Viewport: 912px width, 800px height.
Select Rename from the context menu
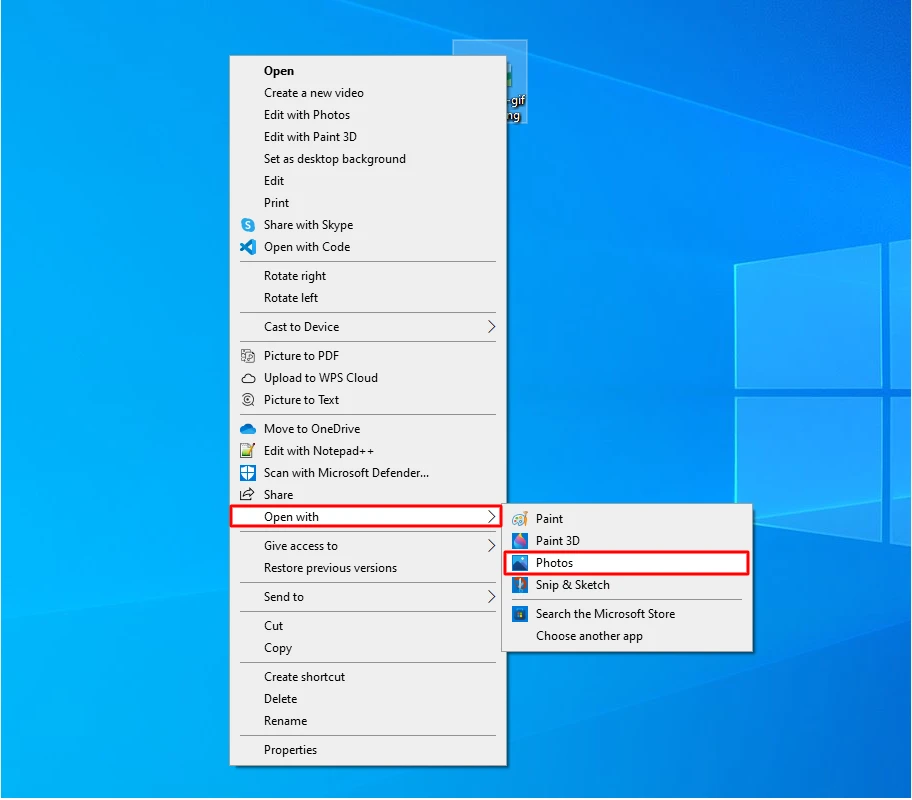(368, 721)
